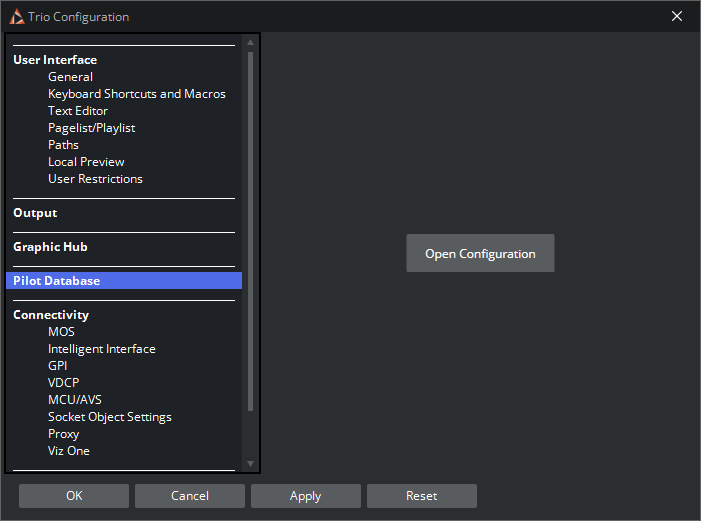Open Socket Object Settings
The height and width of the screenshot is (521, 701).
click(x=110, y=417)
